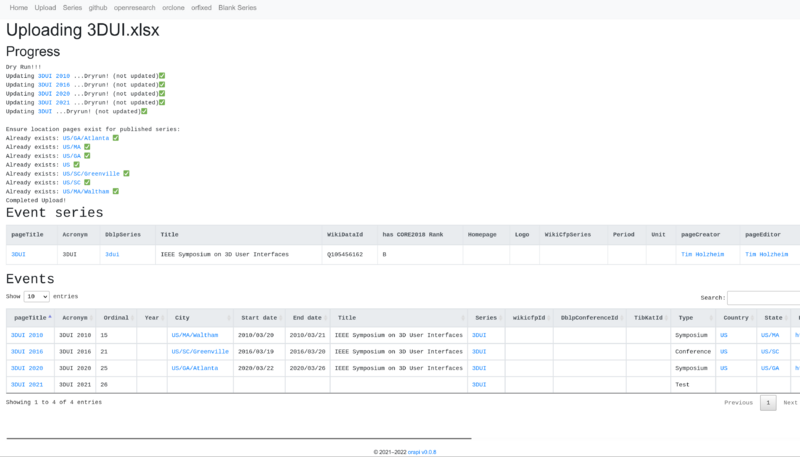The image size is (800, 457).
Task: Click green checkmark next to 3DUI 2010 update
Action: coord(162,75)
